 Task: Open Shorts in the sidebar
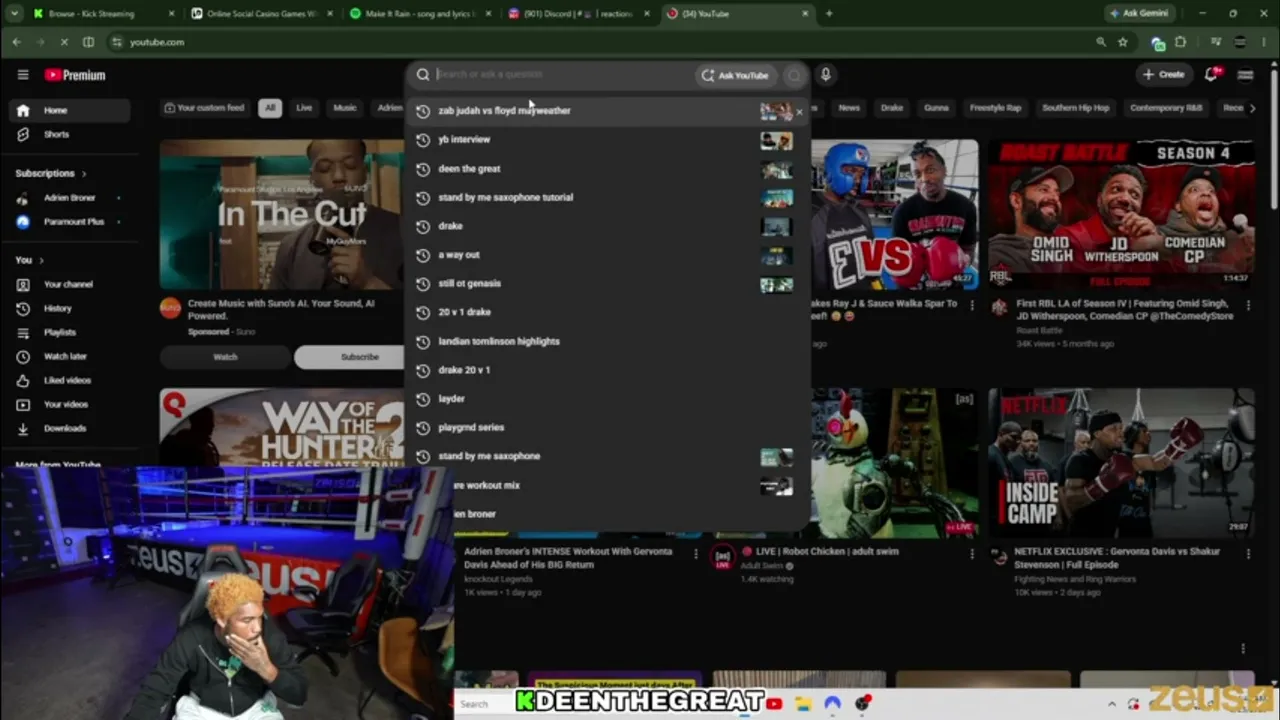pyautogui.click(x=70, y=134)
